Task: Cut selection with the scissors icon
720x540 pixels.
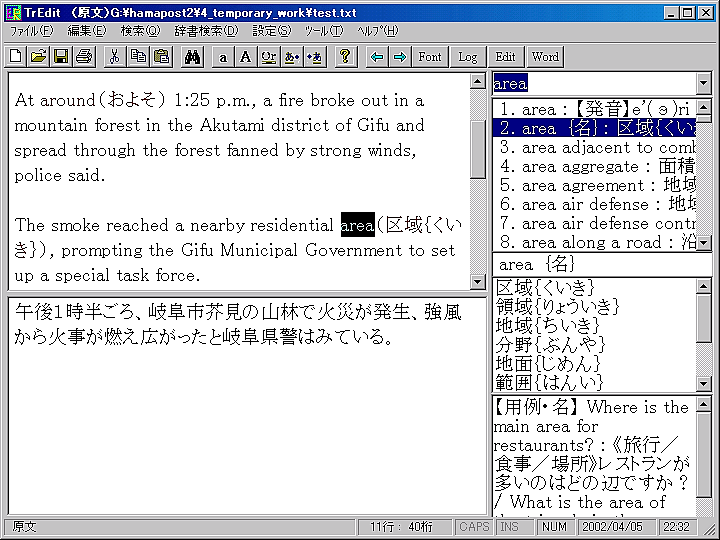Action: click(114, 57)
